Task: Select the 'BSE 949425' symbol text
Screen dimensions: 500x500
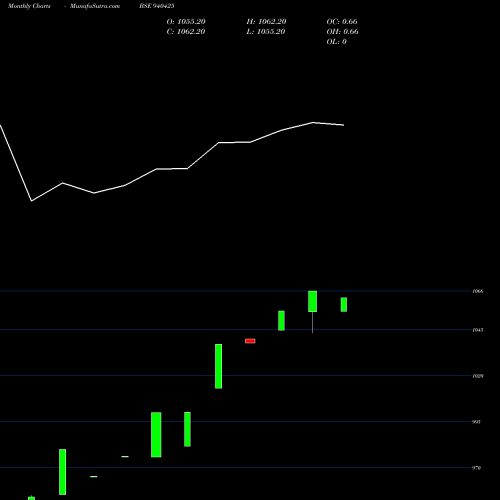Action: (x=157, y=6)
